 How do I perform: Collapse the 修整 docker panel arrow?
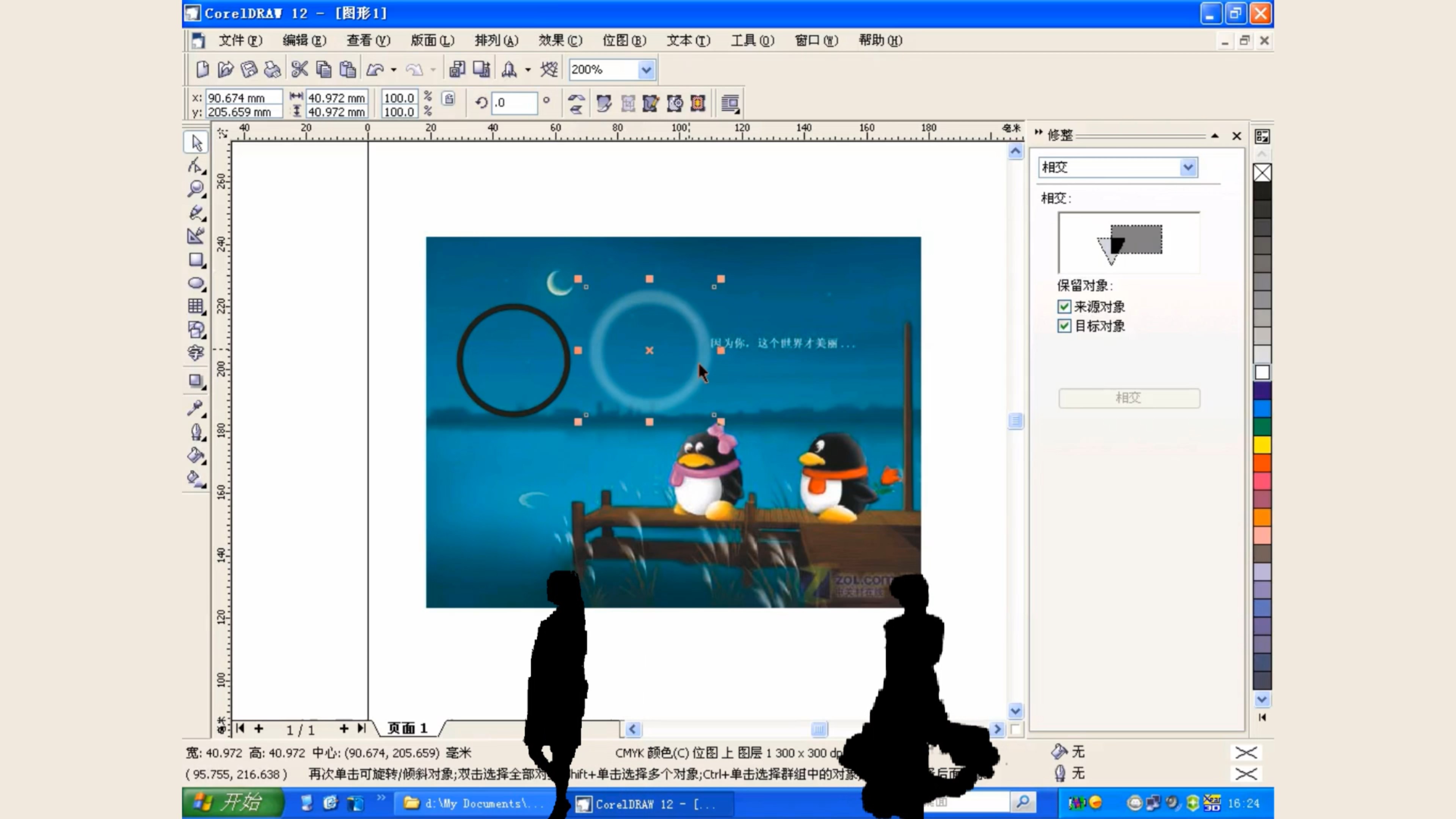[x=1214, y=136]
